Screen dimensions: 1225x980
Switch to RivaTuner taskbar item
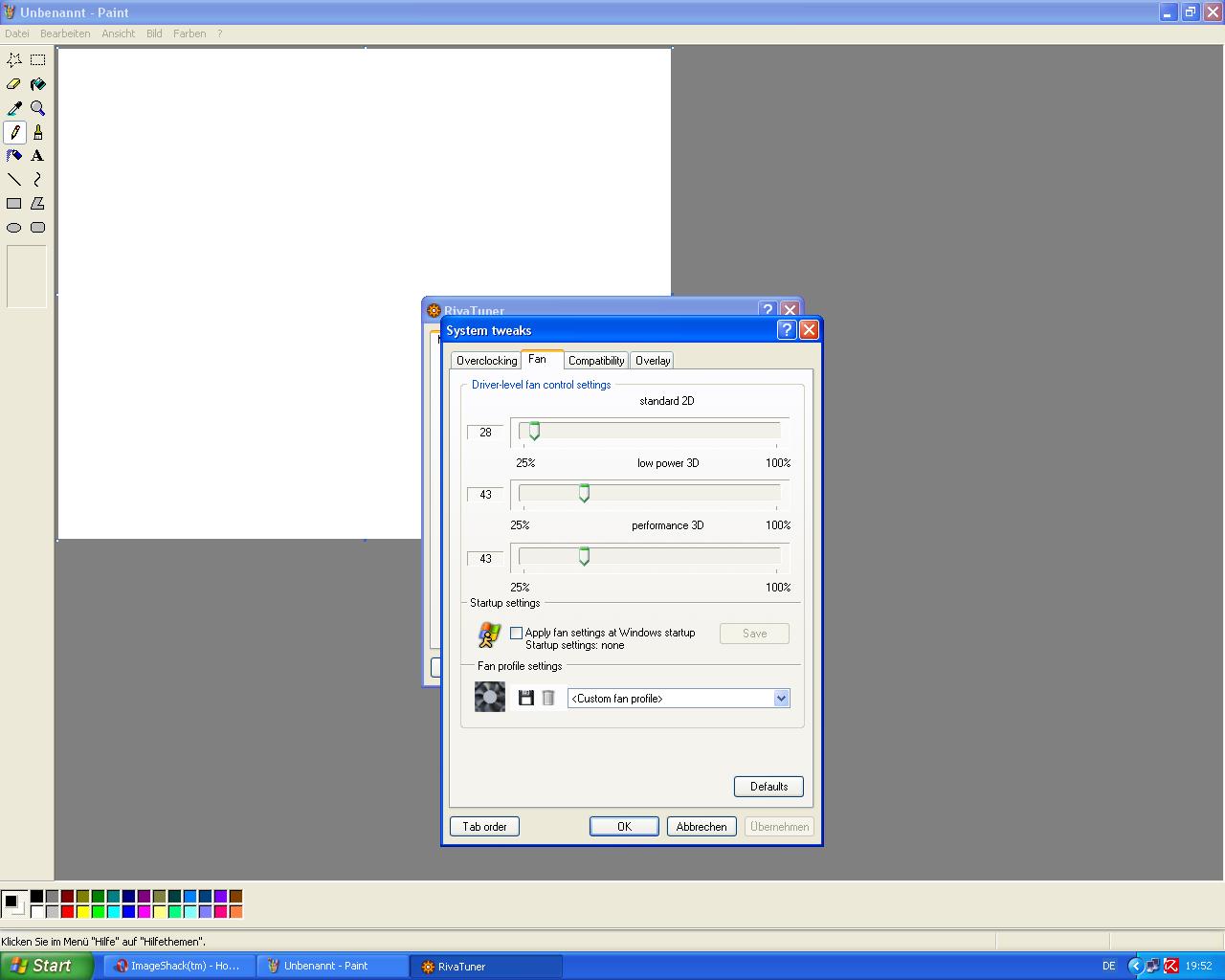coord(486,966)
